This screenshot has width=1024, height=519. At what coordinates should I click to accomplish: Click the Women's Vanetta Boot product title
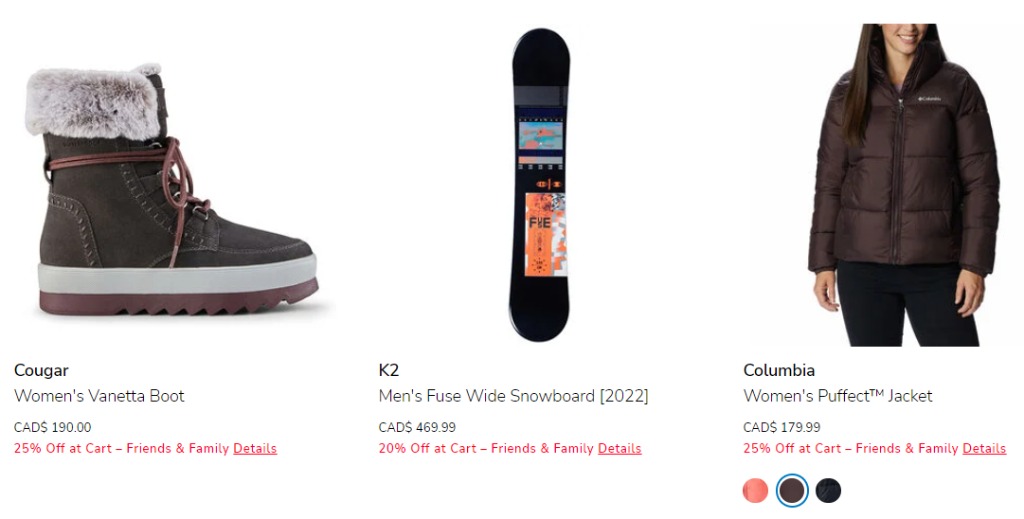click(x=99, y=396)
